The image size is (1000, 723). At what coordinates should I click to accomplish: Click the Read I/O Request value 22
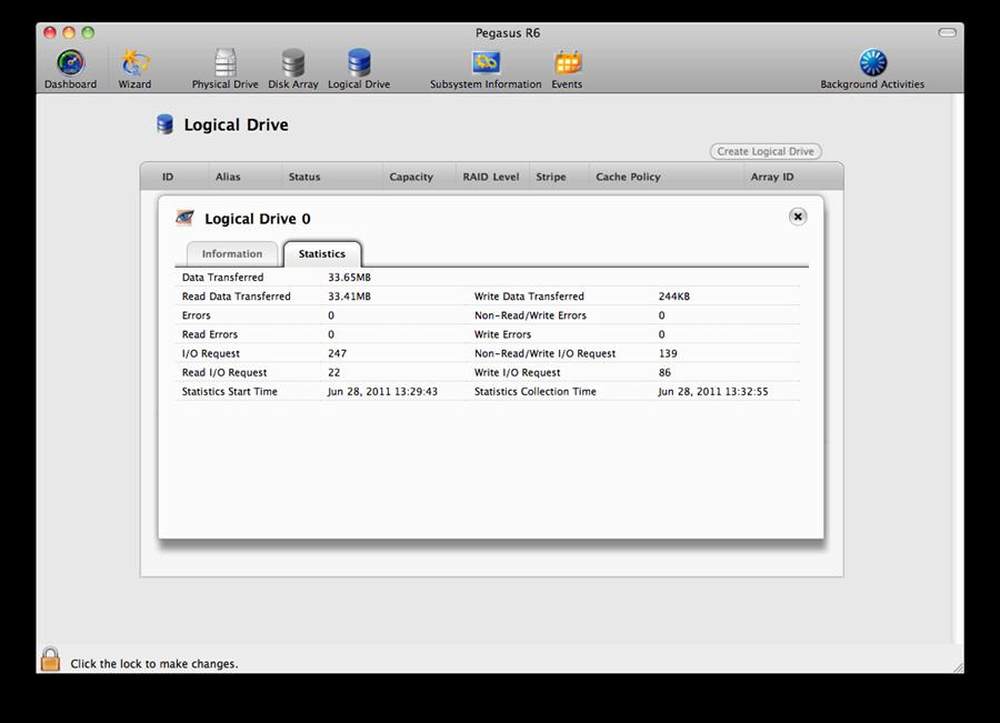point(334,373)
